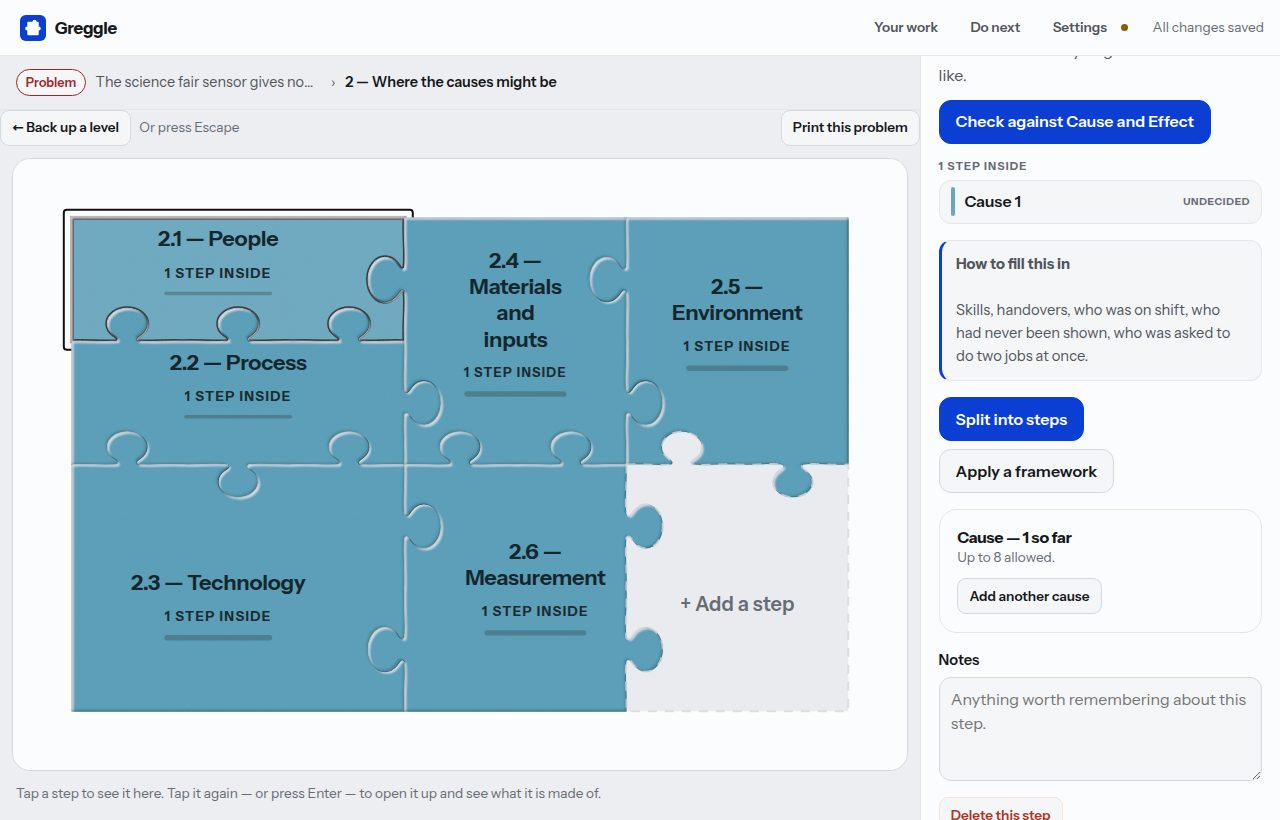Click into the Notes text area
The height and width of the screenshot is (820, 1280).
pyautogui.click(x=1100, y=729)
